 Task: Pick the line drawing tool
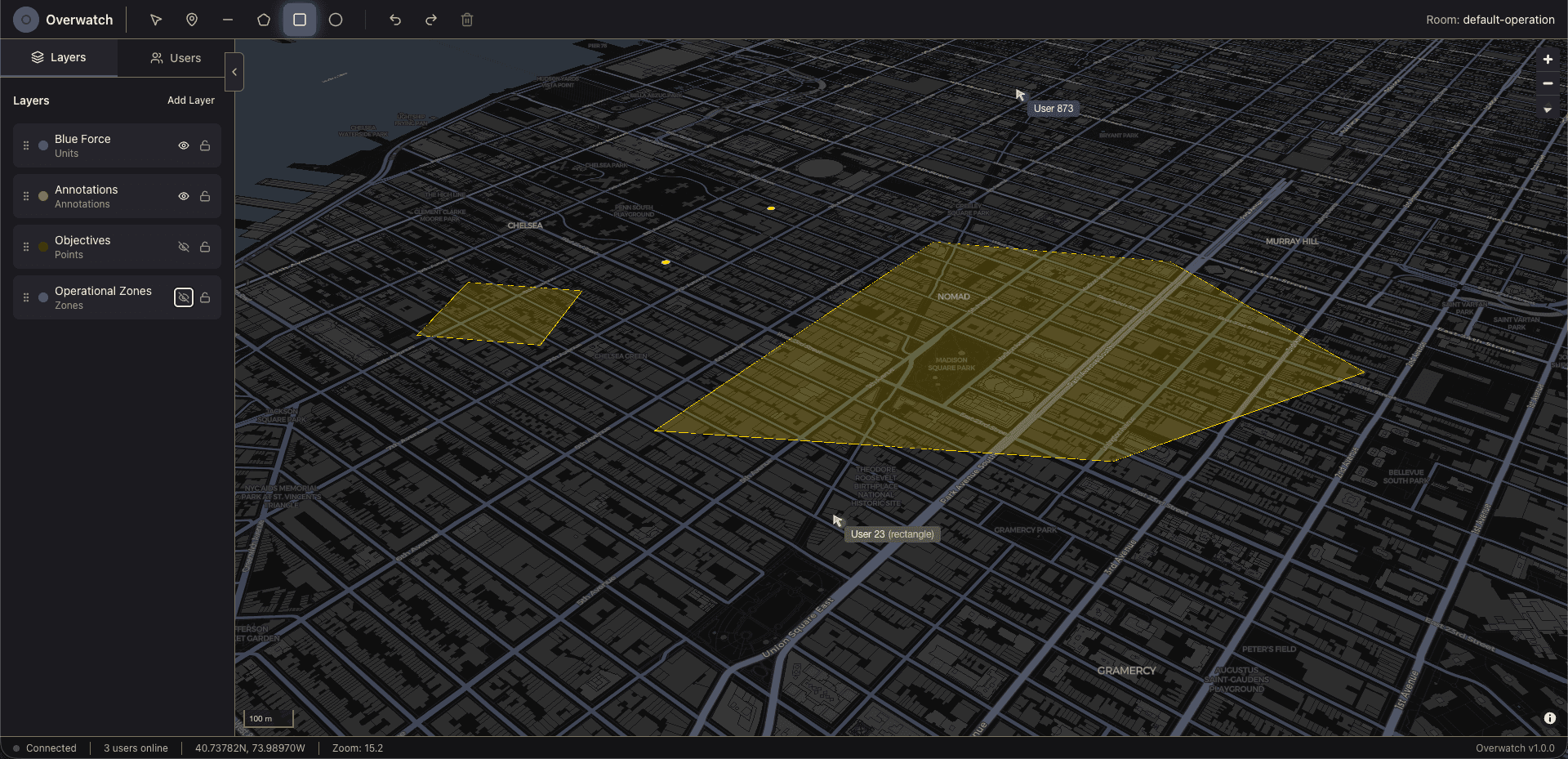pos(227,20)
